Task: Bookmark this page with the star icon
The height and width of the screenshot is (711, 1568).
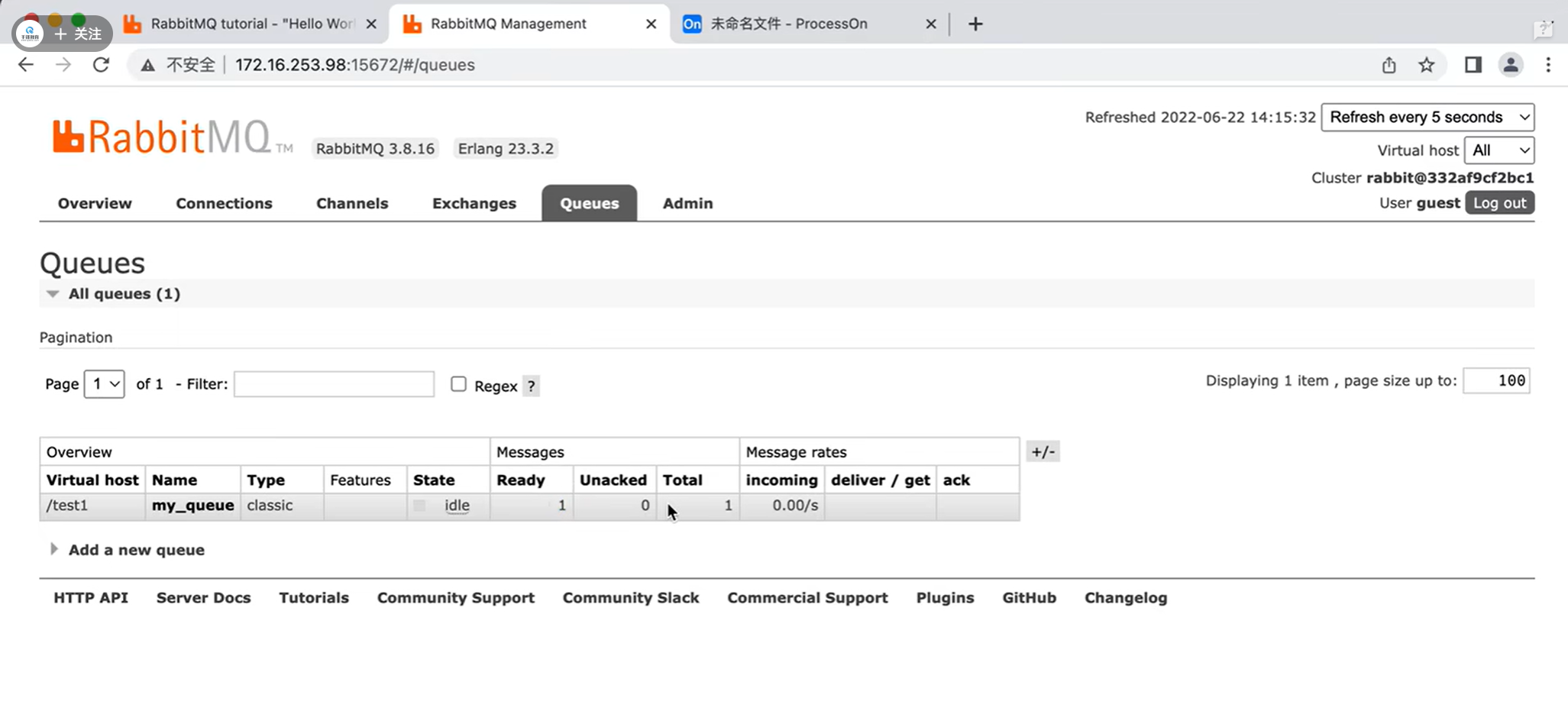Action: pos(1426,65)
